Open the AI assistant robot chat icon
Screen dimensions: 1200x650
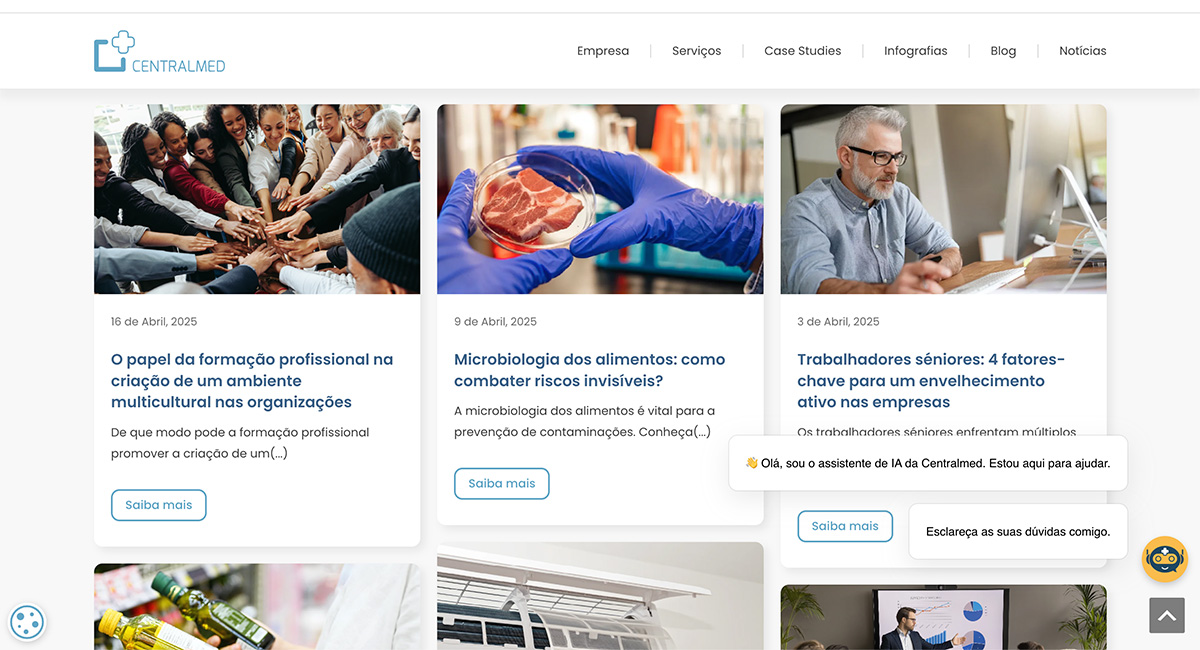point(1165,559)
